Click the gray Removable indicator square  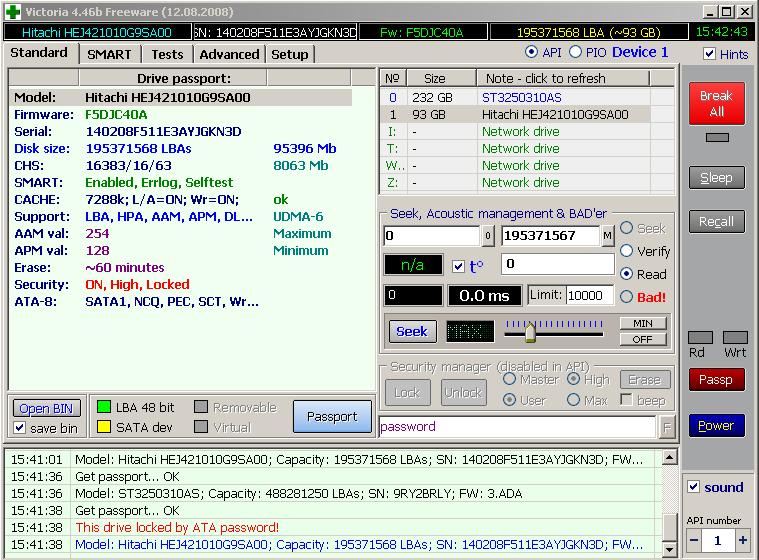coord(201,407)
